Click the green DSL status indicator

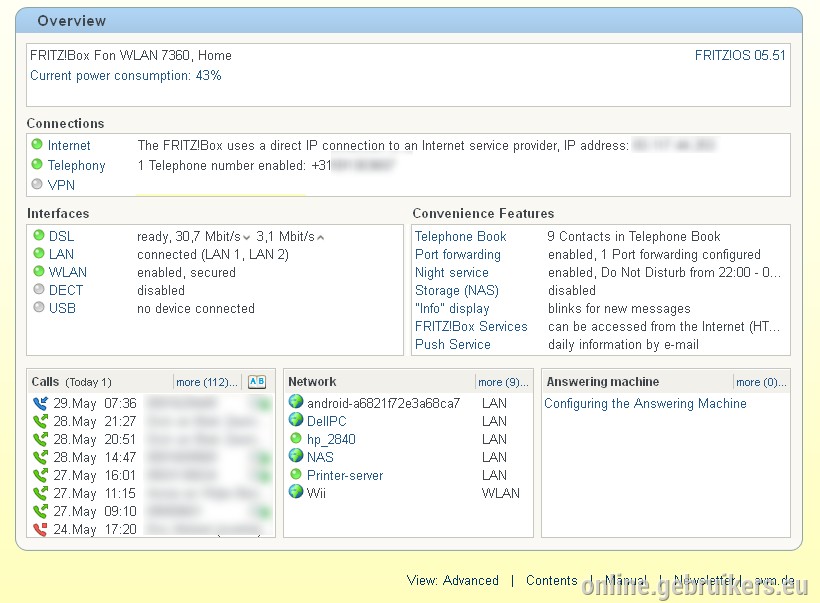point(39,235)
